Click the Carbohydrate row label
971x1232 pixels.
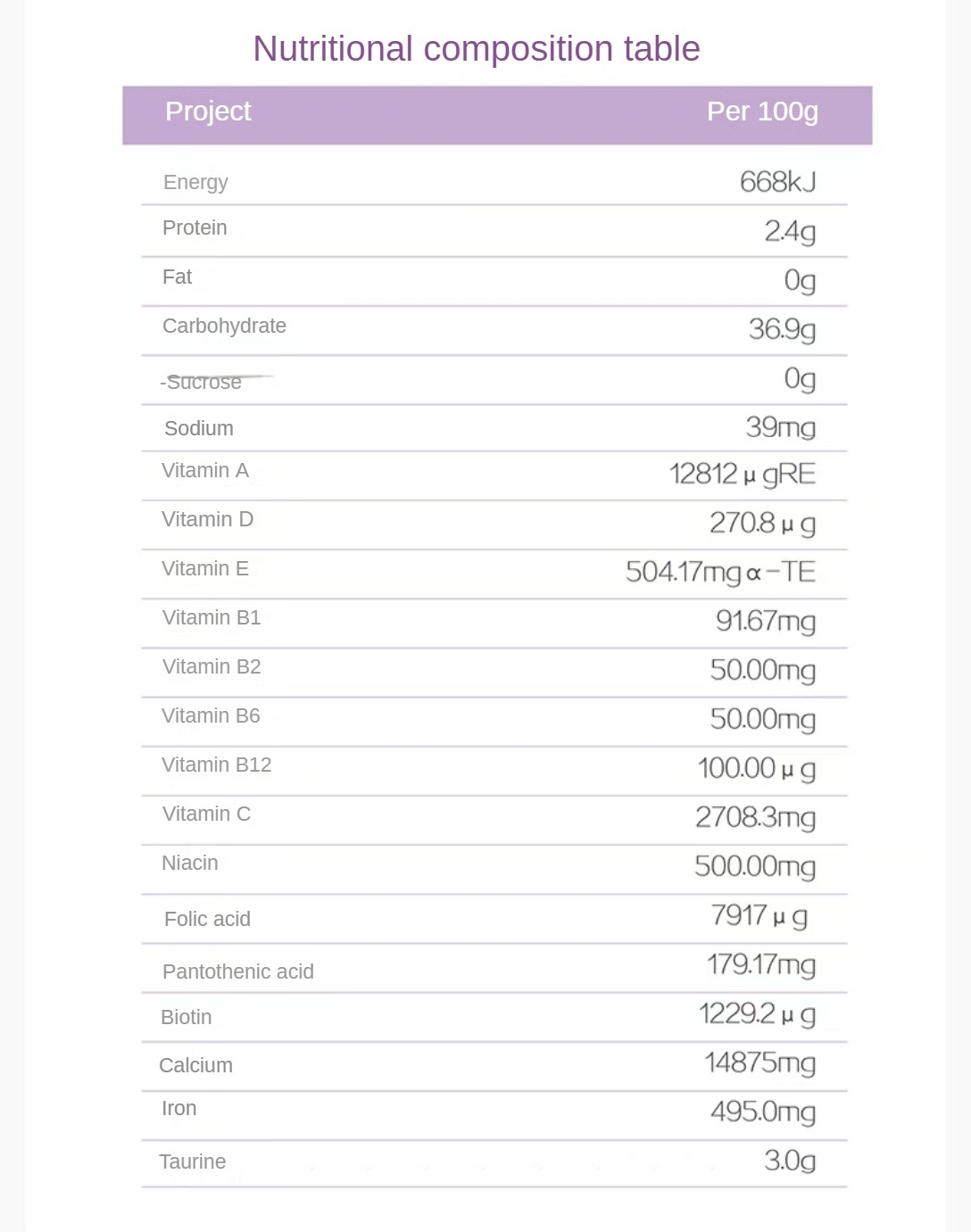224,327
